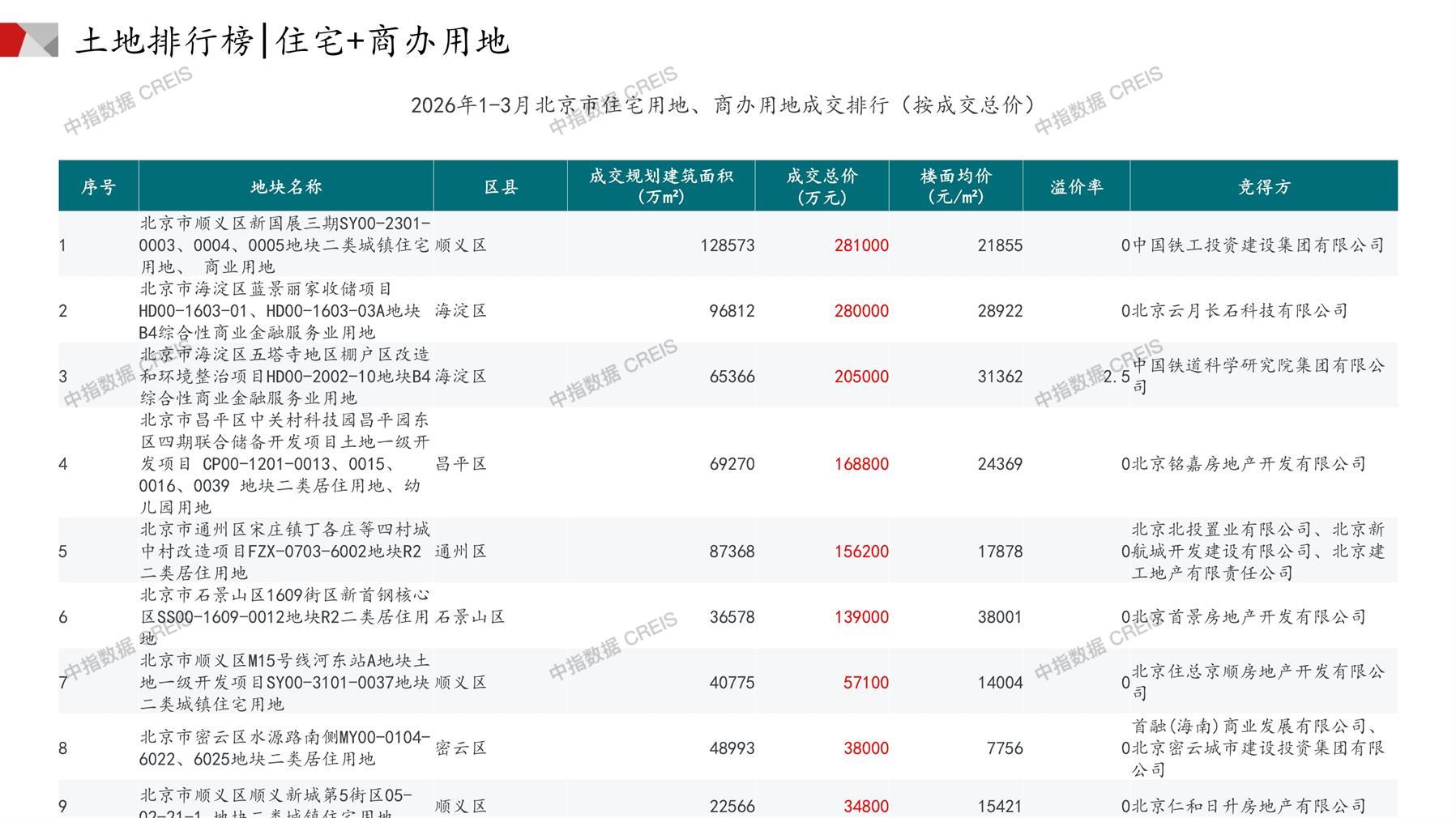Click the 序号 column header

[98, 187]
